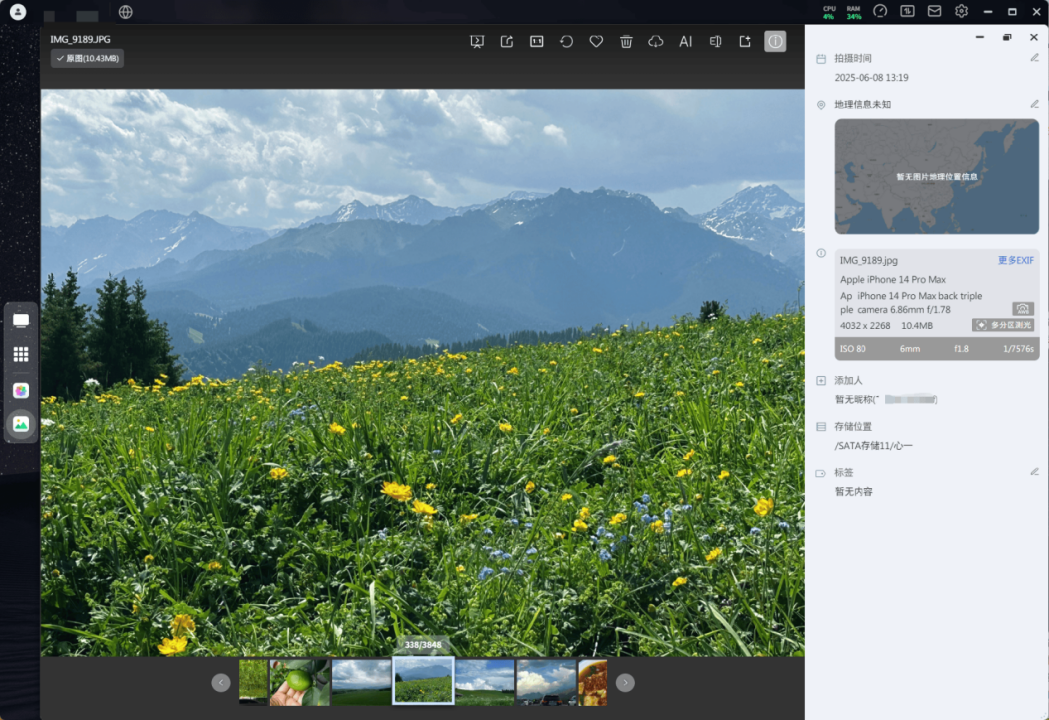Edit the tags (标签) field
The image size is (1049, 720).
[x=1034, y=472]
